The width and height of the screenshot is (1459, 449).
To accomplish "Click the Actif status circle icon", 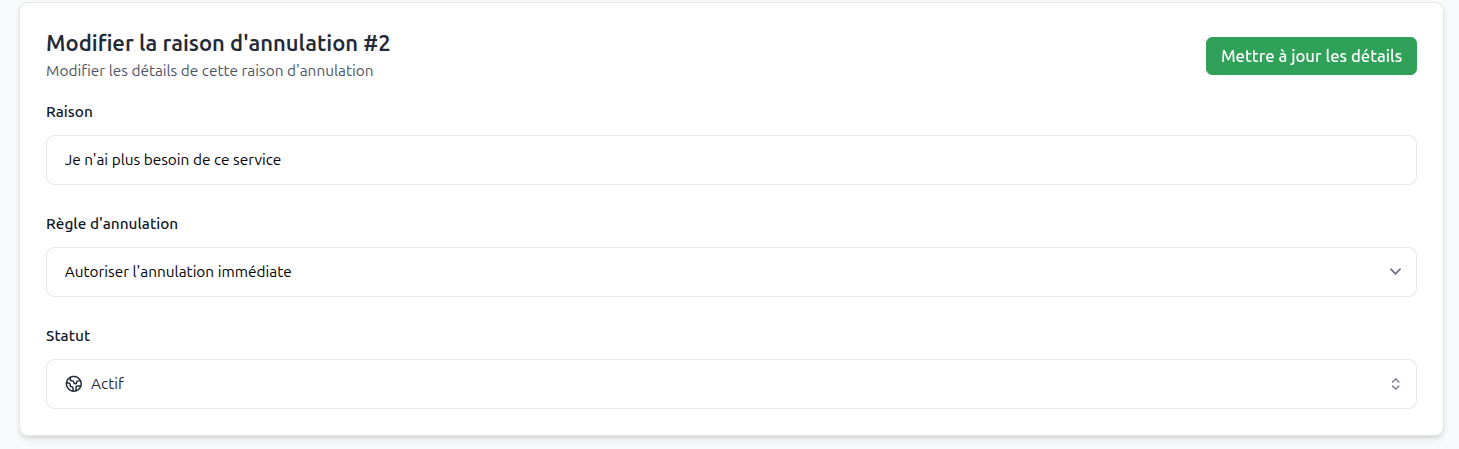I will click(73, 384).
